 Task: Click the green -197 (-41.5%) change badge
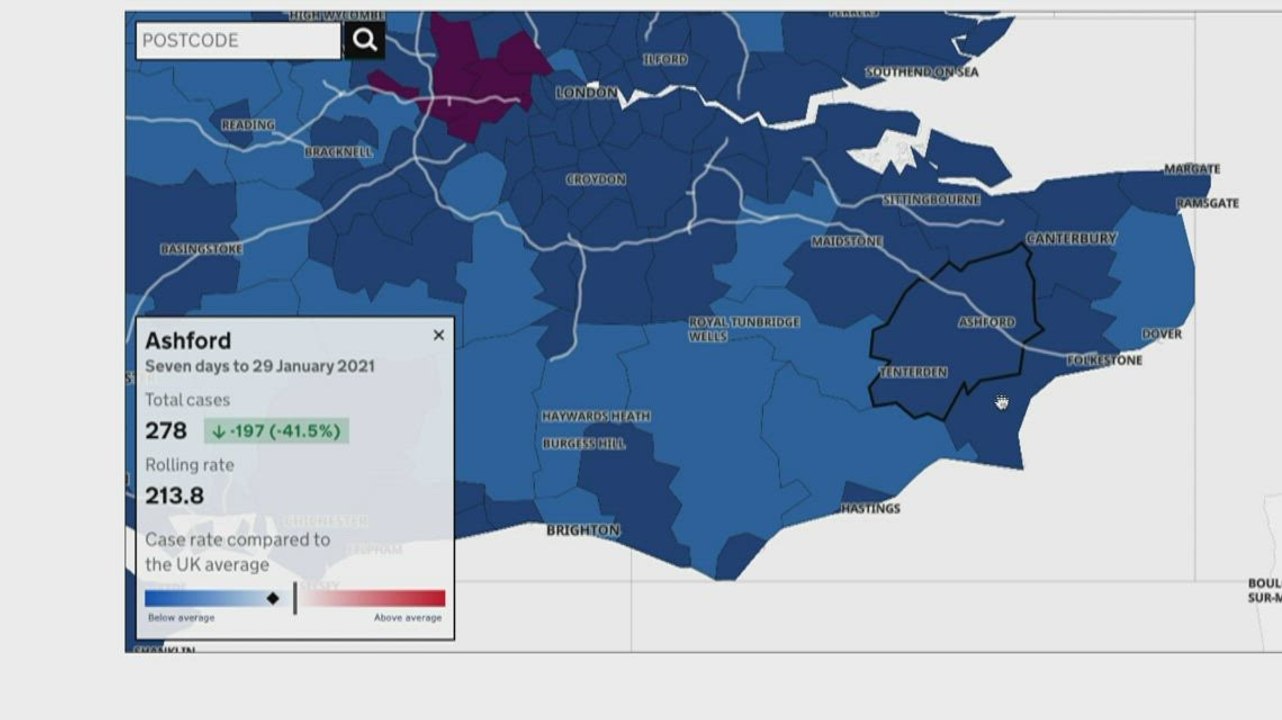(x=277, y=431)
